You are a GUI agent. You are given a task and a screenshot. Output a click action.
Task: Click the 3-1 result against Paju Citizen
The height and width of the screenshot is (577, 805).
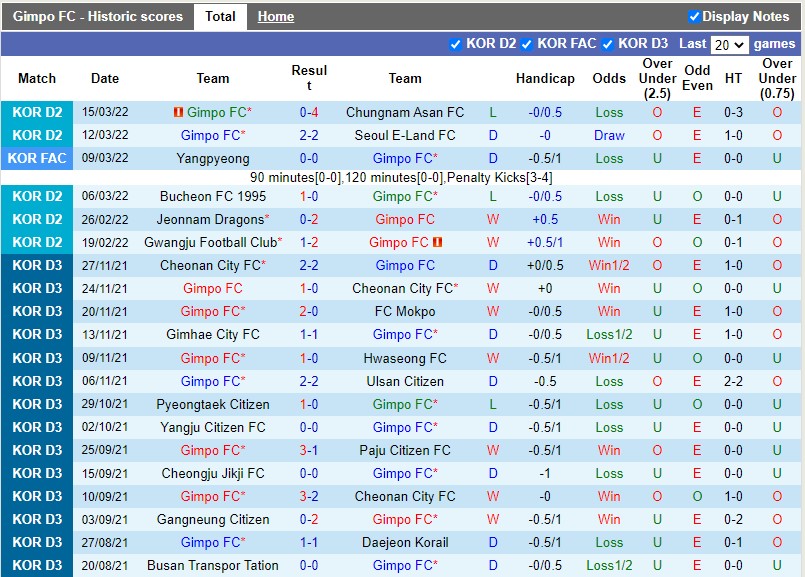[x=309, y=451]
